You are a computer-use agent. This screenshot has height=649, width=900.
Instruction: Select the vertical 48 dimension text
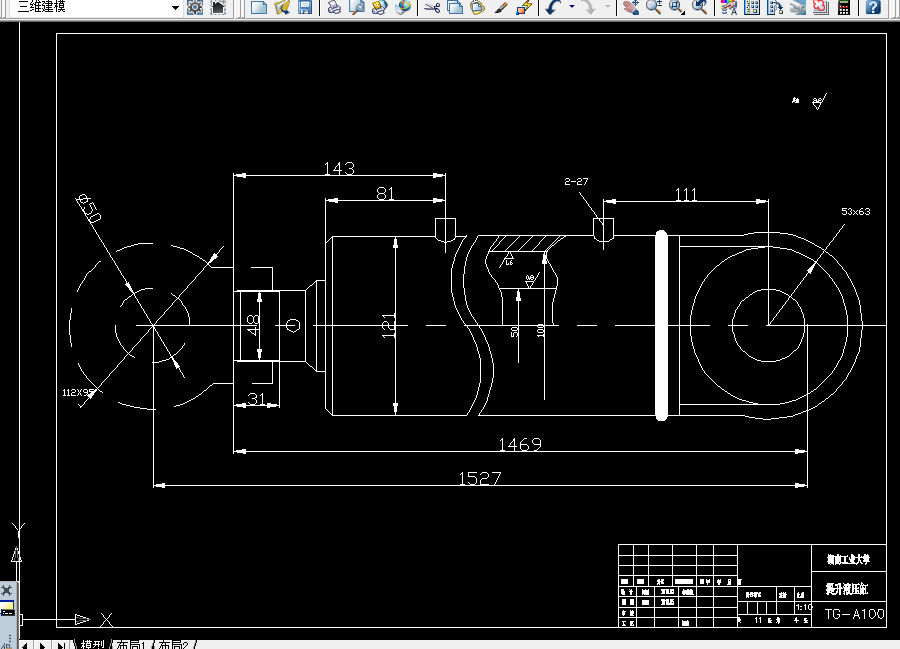253,325
